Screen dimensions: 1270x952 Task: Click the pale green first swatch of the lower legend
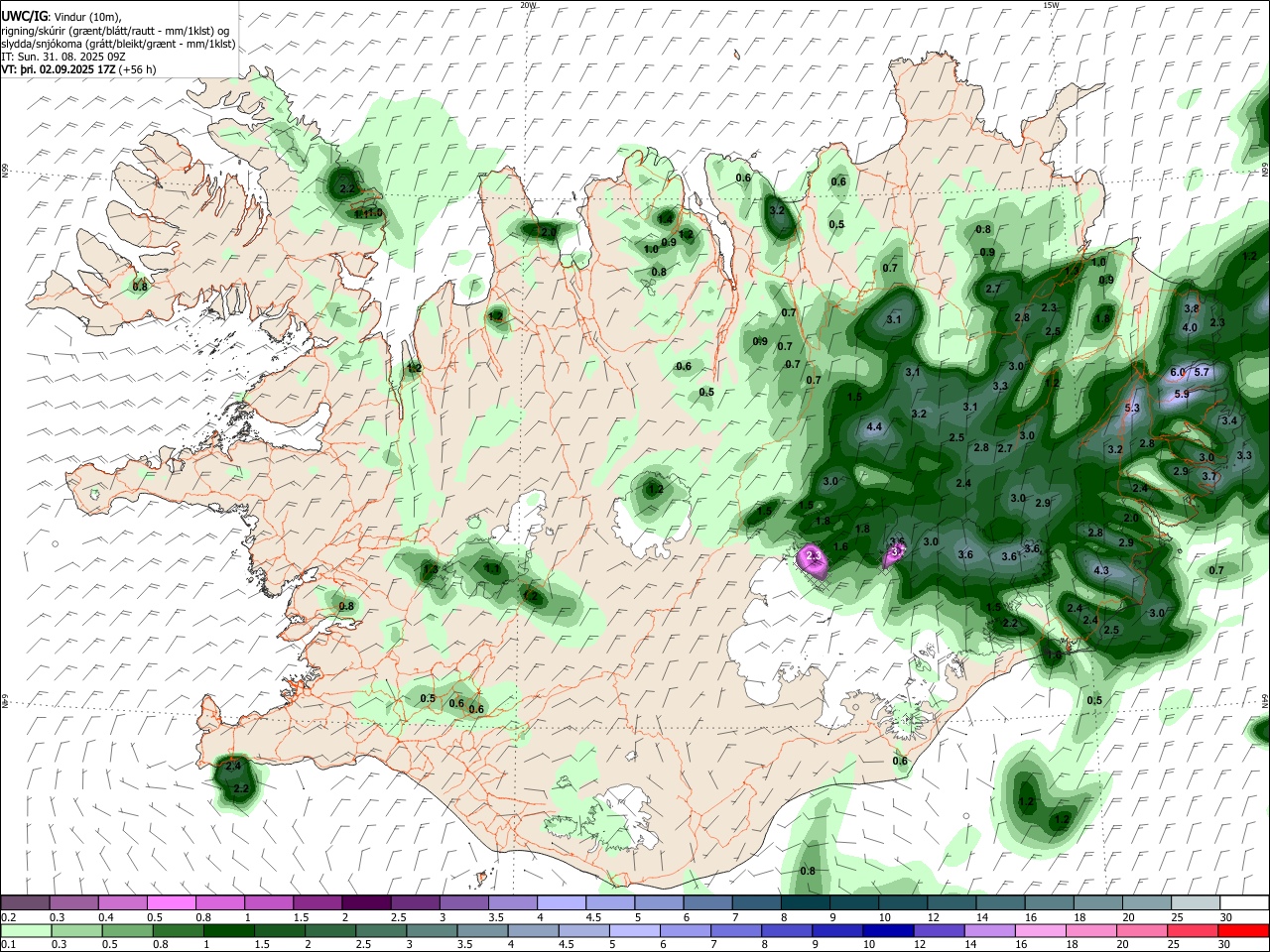coord(26,930)
